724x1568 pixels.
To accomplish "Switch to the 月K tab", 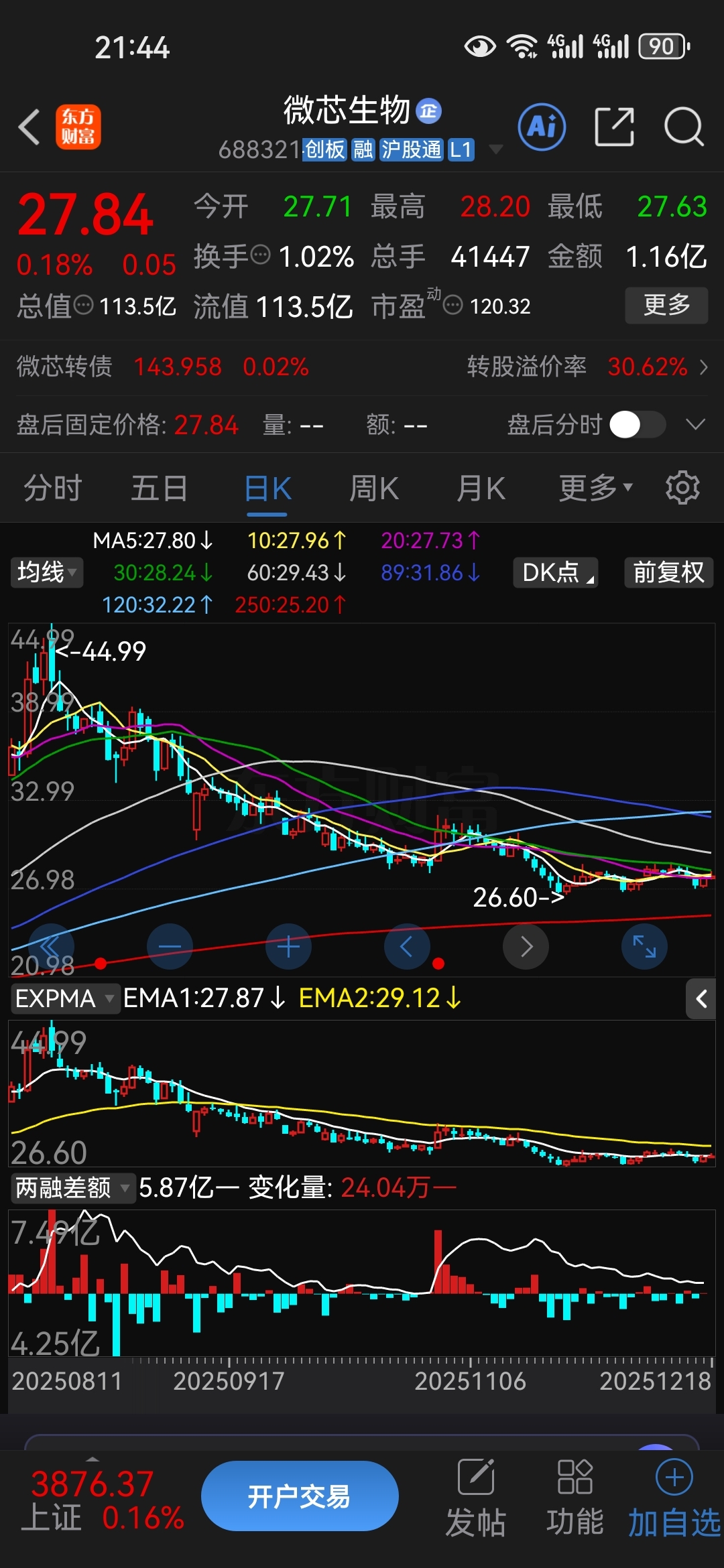I will point(481,488).
